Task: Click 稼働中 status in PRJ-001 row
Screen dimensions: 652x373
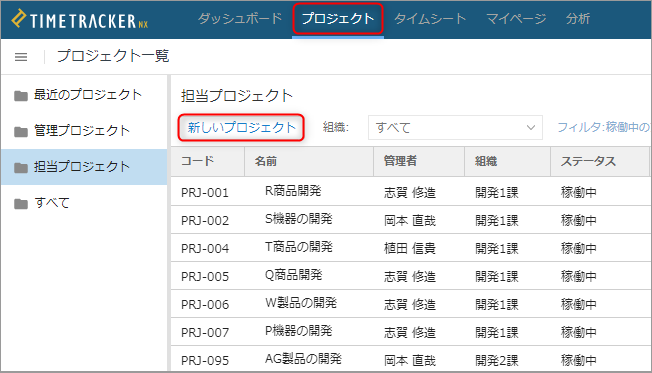Action: click(578, 193)
